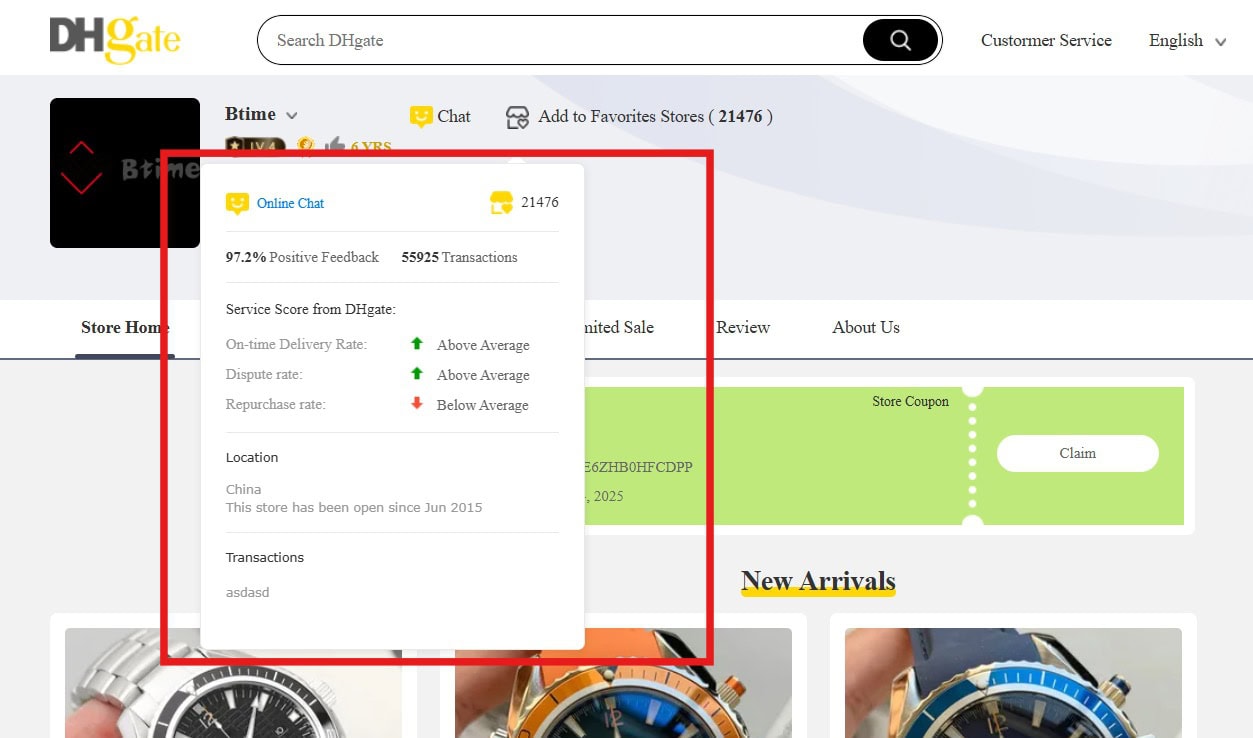Click the gold medal badge icon under Btime

tap(306, 147)
